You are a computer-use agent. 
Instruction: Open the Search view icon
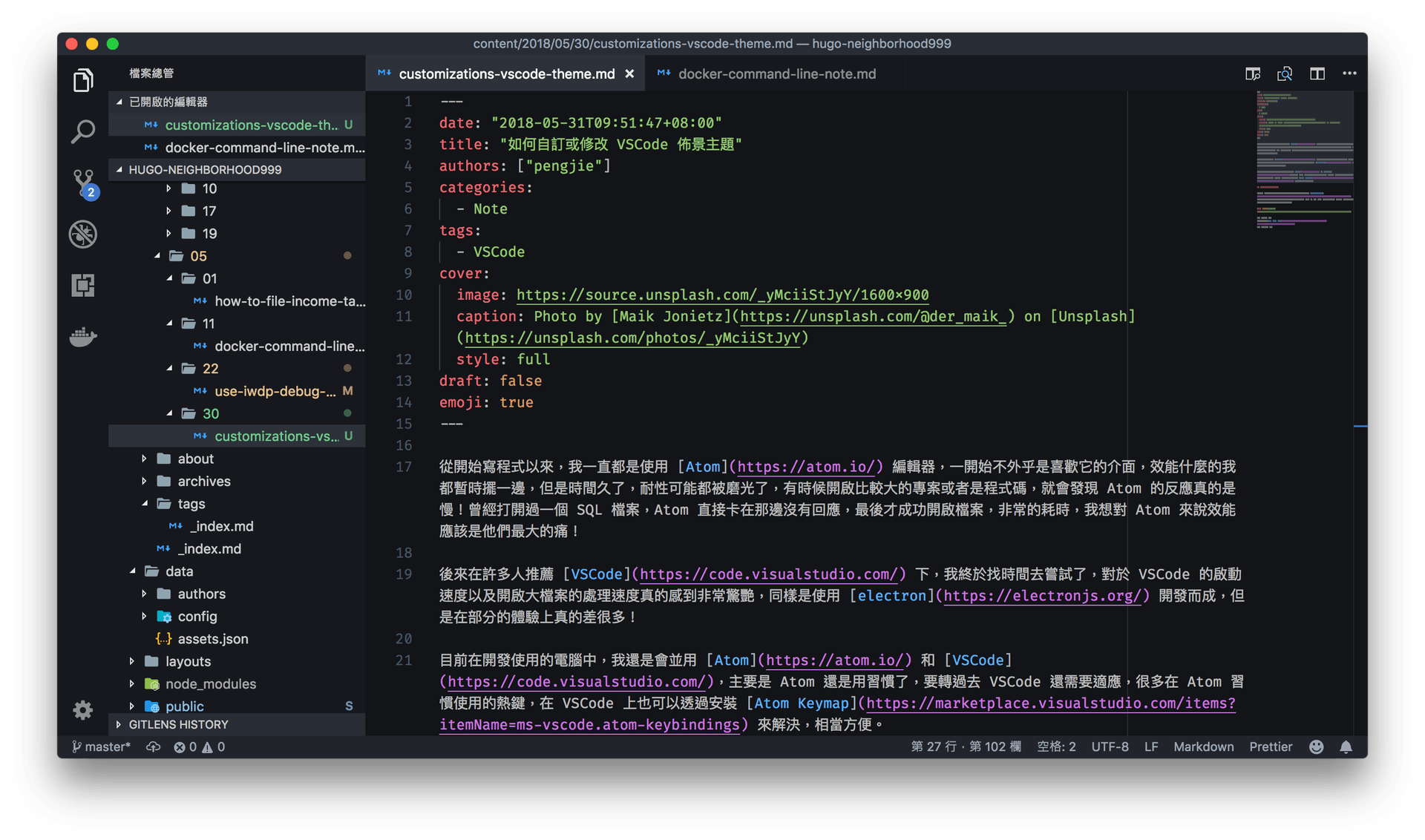click(83, 131)
